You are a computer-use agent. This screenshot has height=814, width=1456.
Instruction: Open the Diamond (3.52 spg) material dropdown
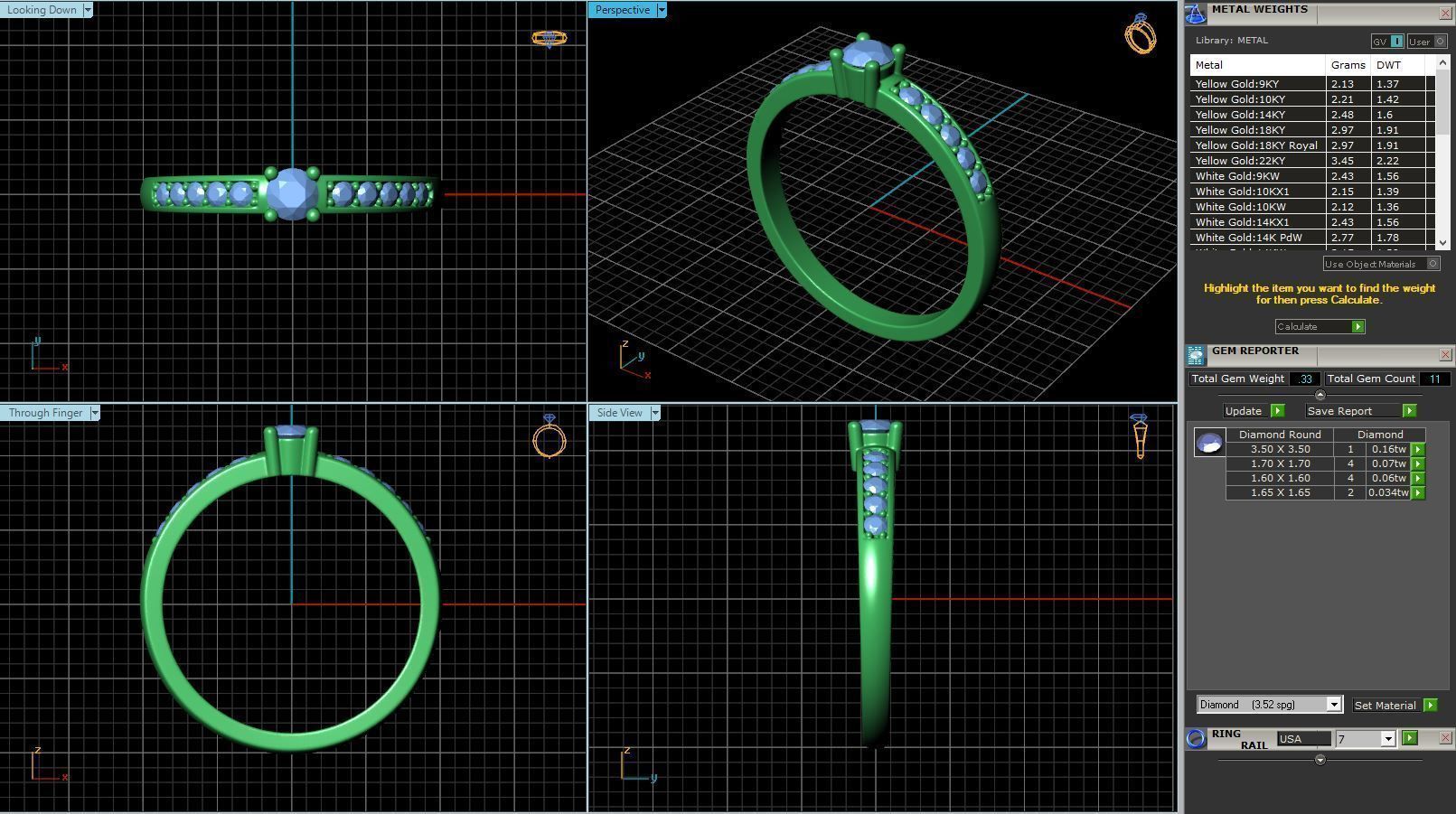pos(1333,705)
